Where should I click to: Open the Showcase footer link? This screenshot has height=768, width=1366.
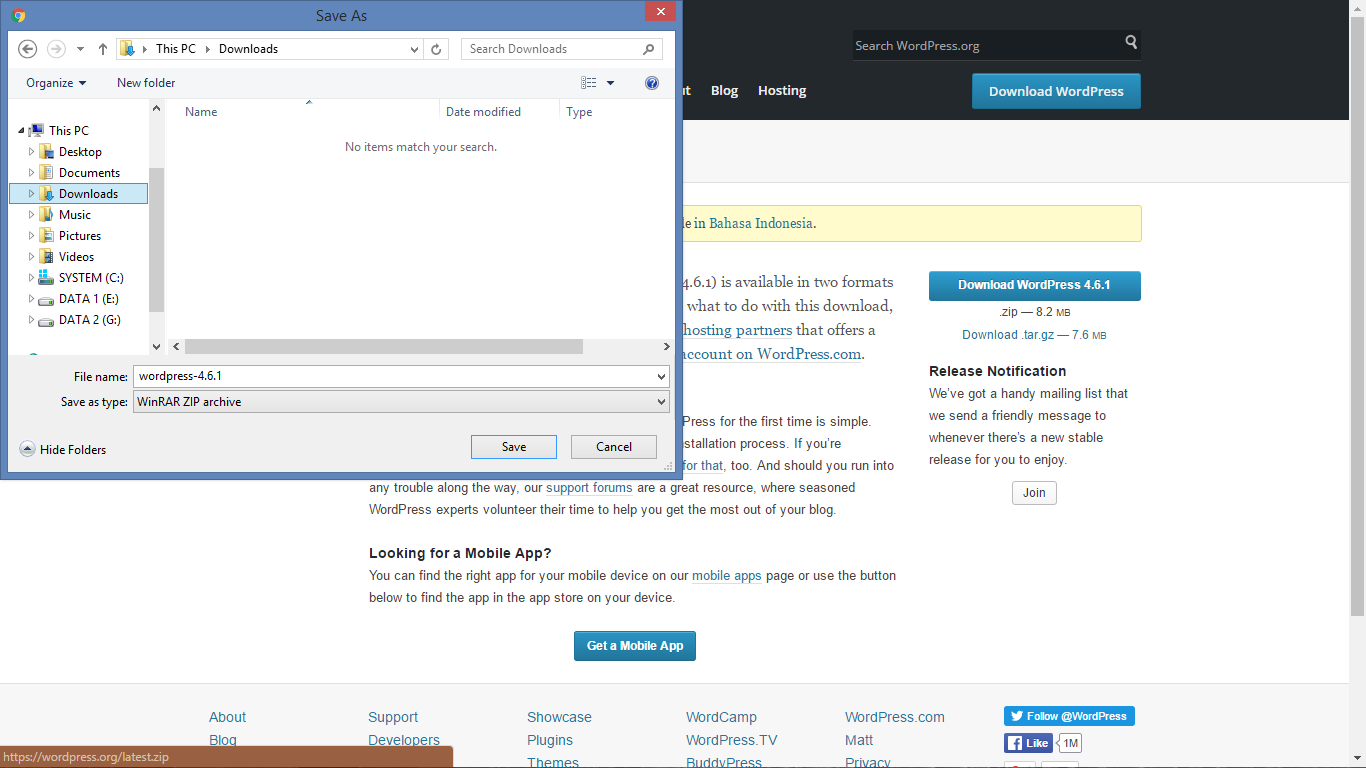[559, 717]
